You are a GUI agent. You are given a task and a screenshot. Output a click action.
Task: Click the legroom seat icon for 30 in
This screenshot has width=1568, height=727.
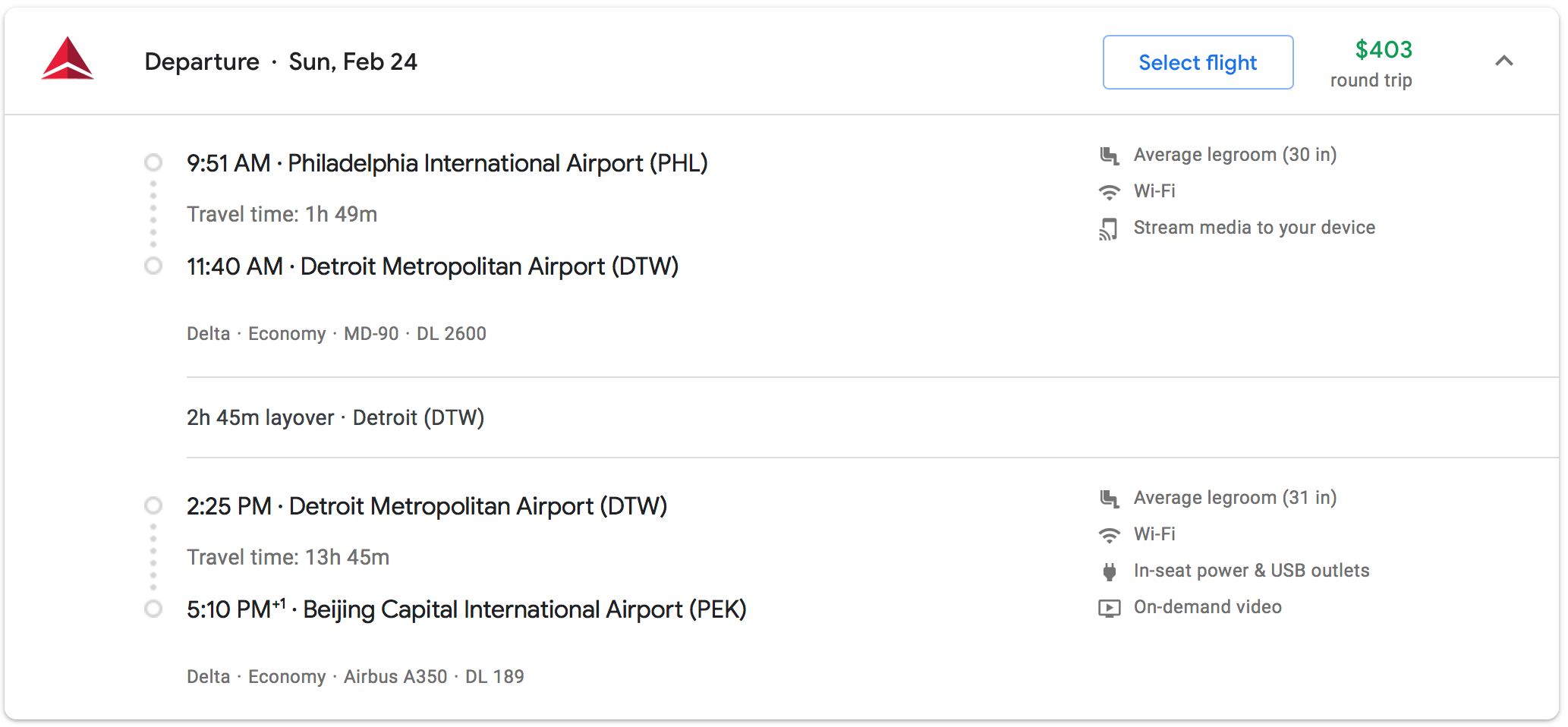coord(1110,156)
